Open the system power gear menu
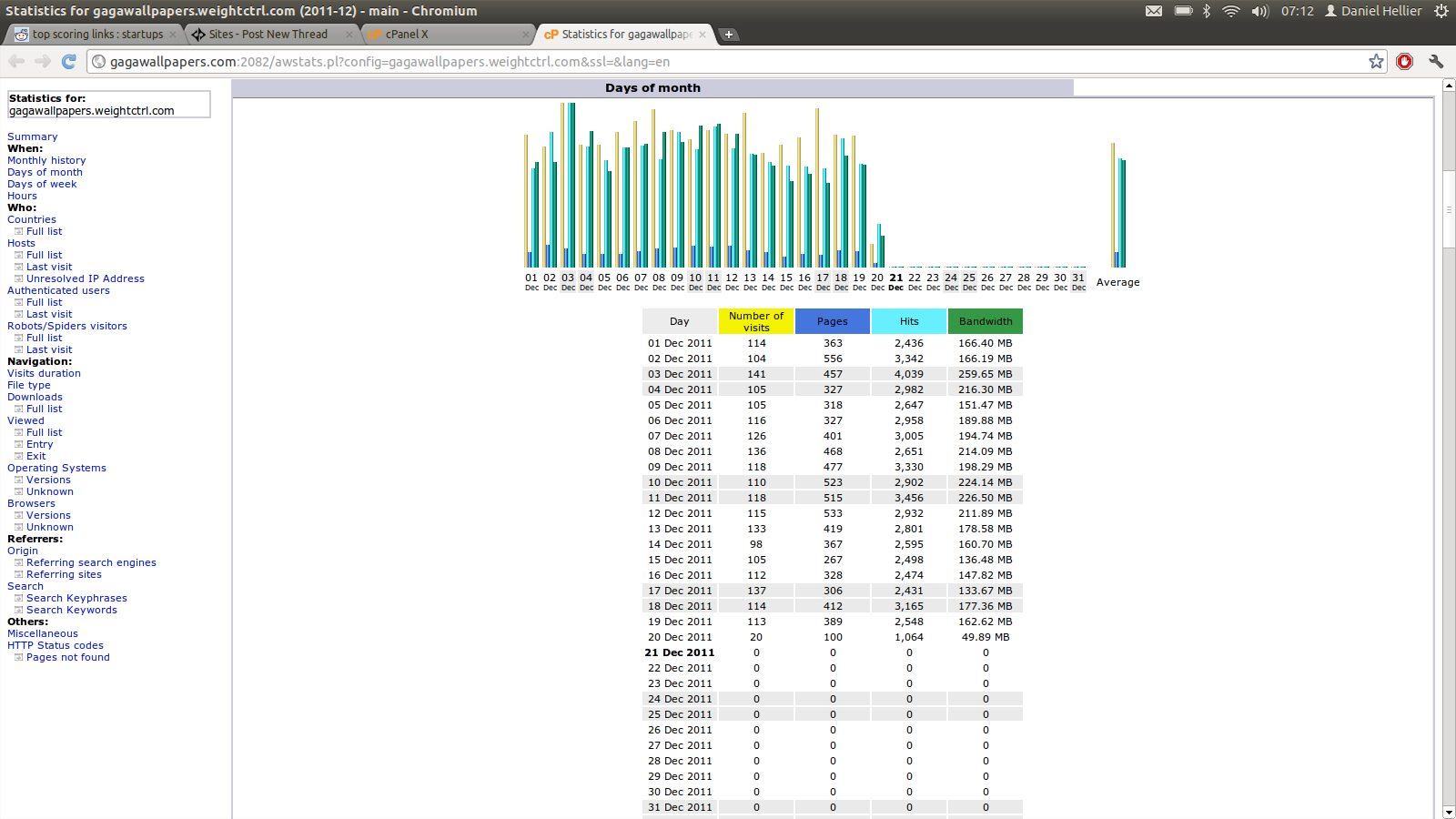The height and width of the screenshot is (819, 1456). tap(1441, 11)
